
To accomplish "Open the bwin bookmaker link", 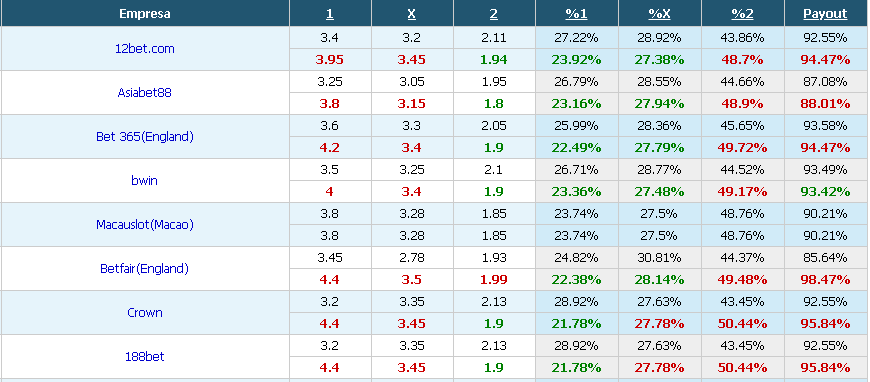I will tap(144, 180).
